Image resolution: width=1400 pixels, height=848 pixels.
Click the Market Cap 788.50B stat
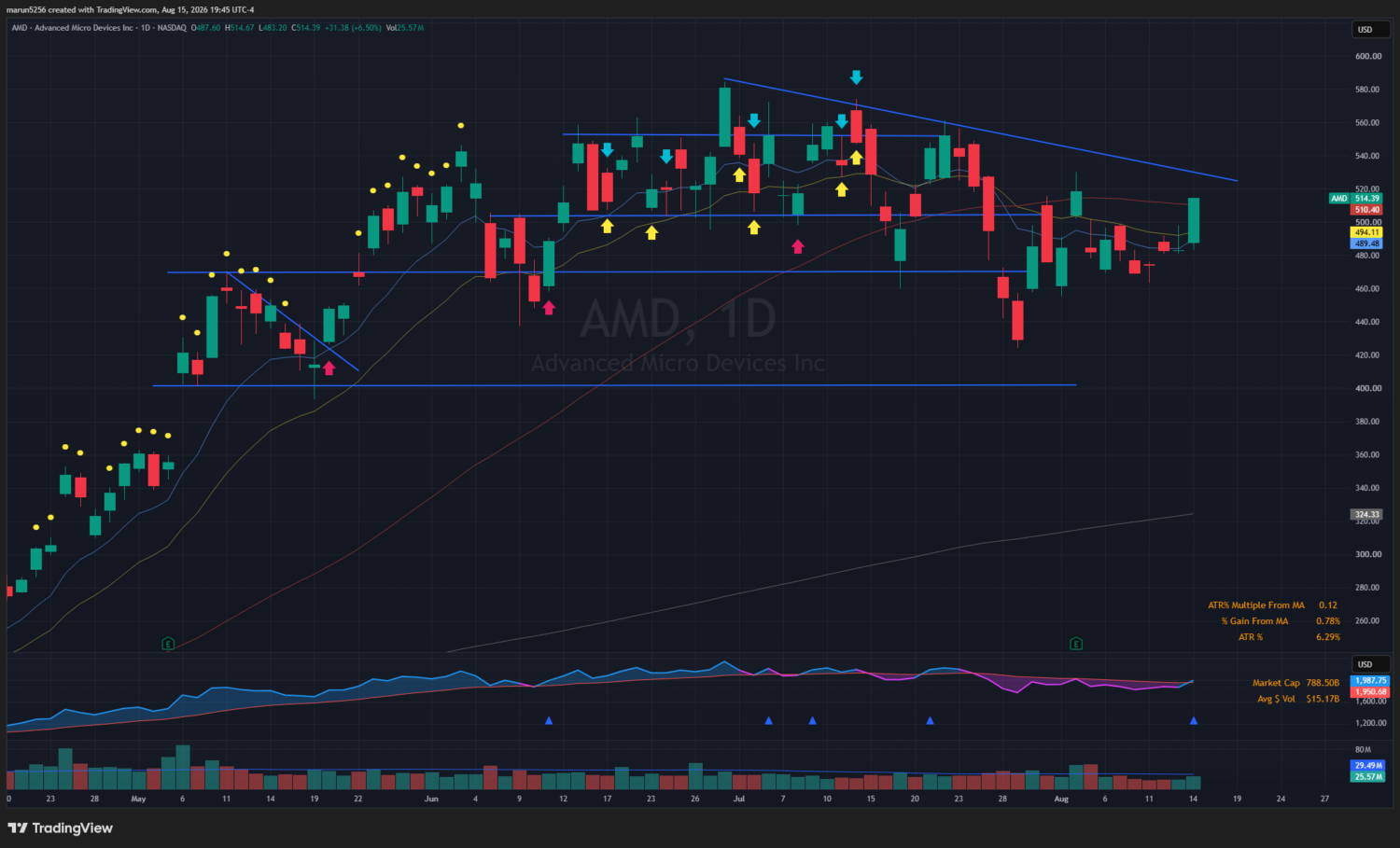coord(1296,683)
